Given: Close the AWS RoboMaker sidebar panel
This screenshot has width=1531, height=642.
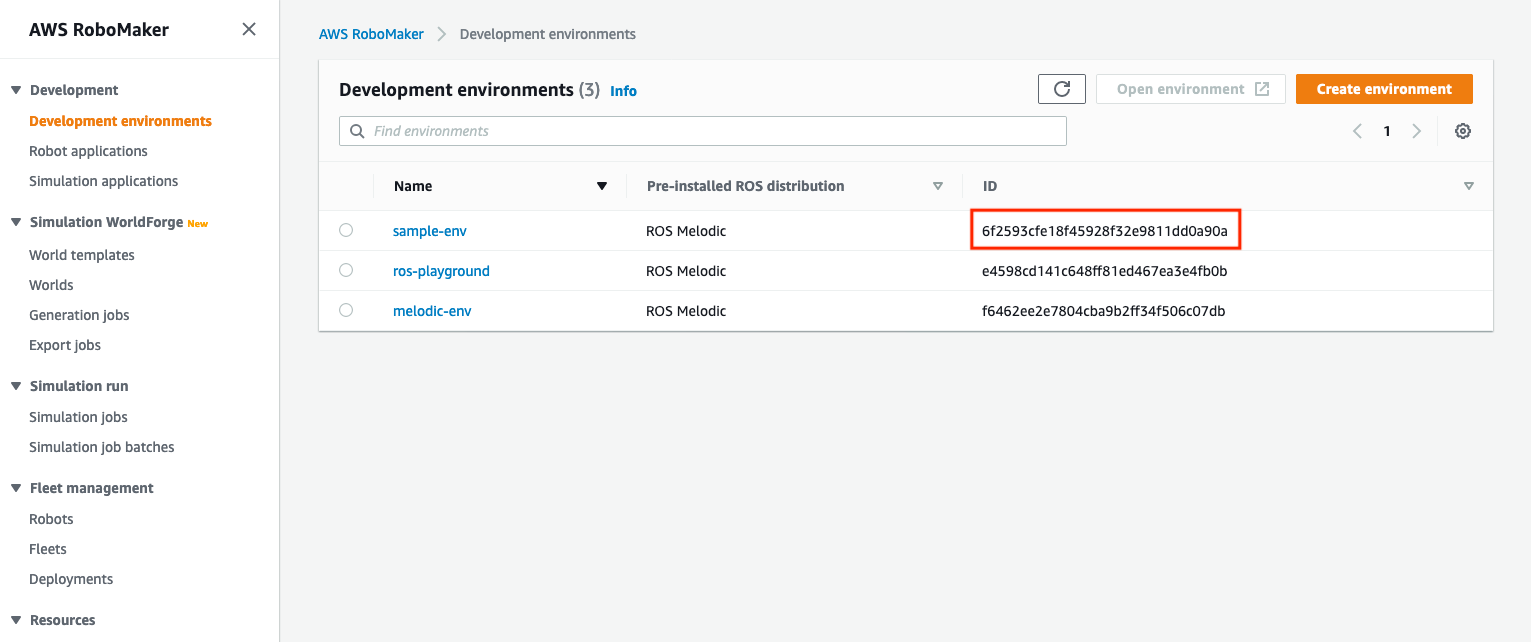Looking at the screenshot, I should pyautogui.click(x=249, y=30).
